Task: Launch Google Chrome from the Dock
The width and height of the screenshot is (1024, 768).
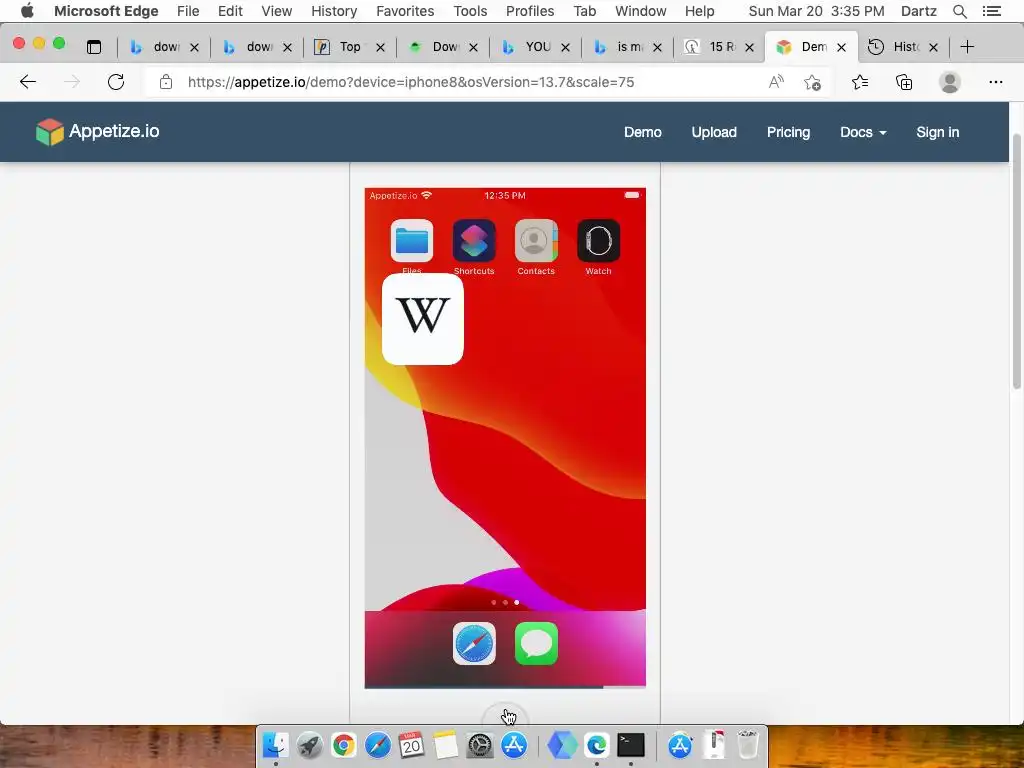Action: [x=344, y=744]
